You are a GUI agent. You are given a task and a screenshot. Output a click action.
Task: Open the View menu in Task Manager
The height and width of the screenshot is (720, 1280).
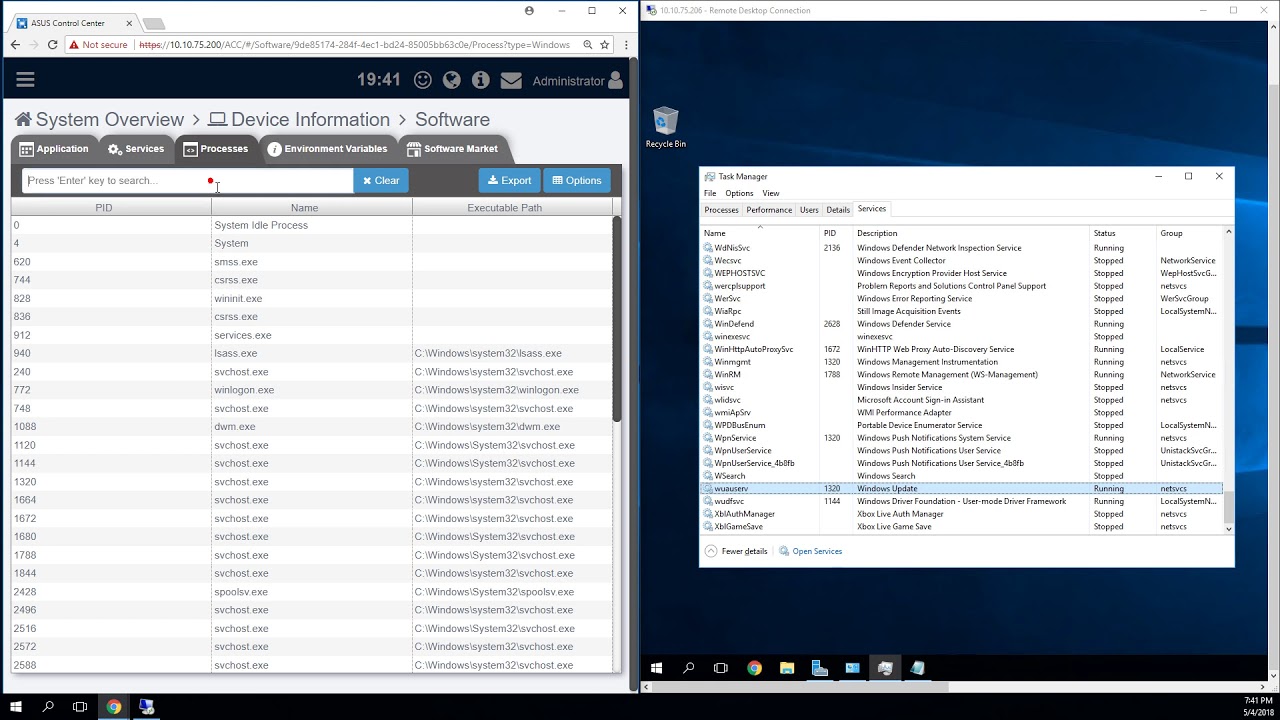[771, 193]
